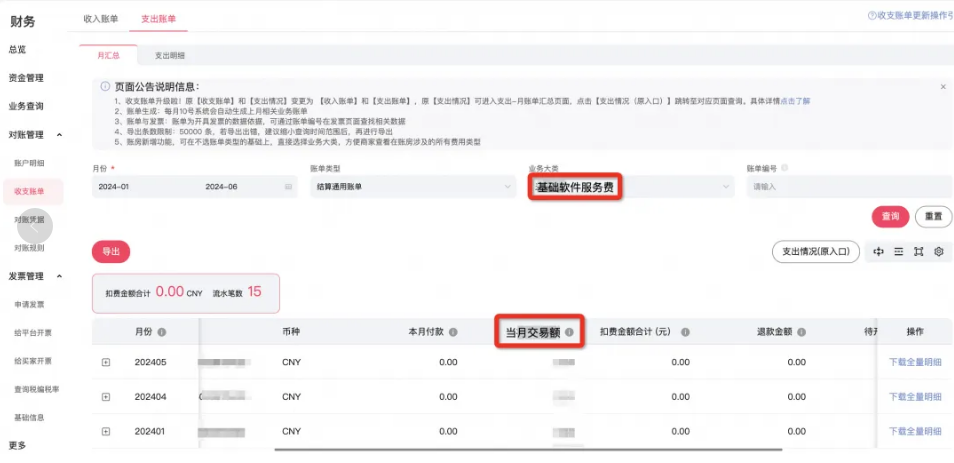Switch to the 收入账单 tab

point(101,19)
